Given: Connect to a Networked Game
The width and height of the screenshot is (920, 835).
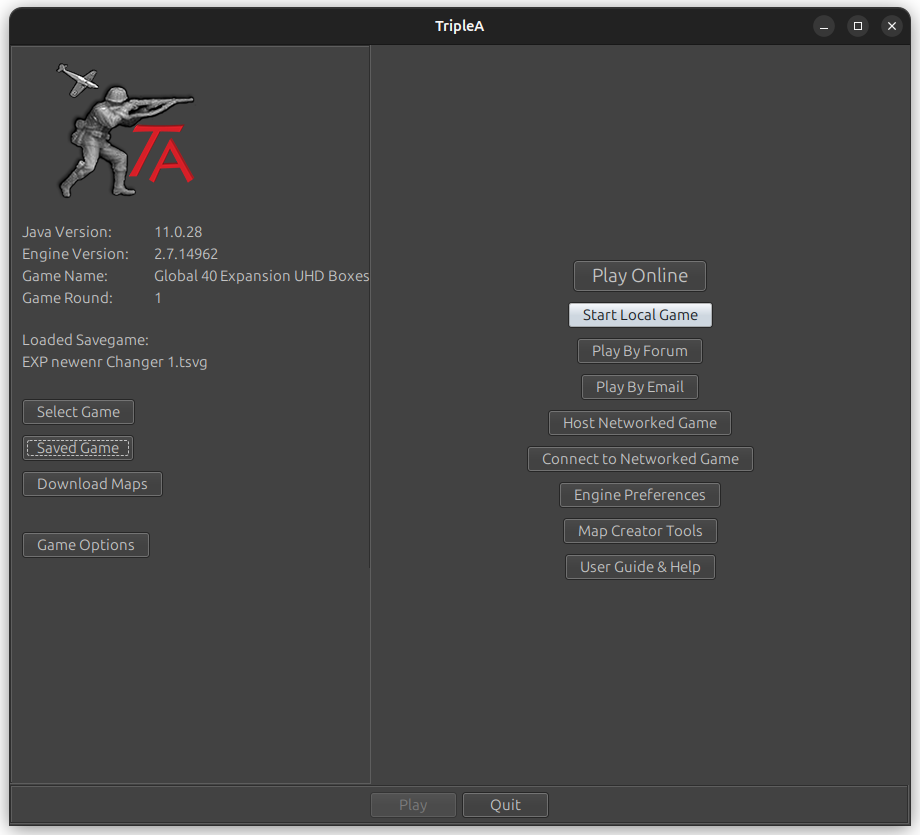Looking at the screenshot, I should click(x=639, y=459).
